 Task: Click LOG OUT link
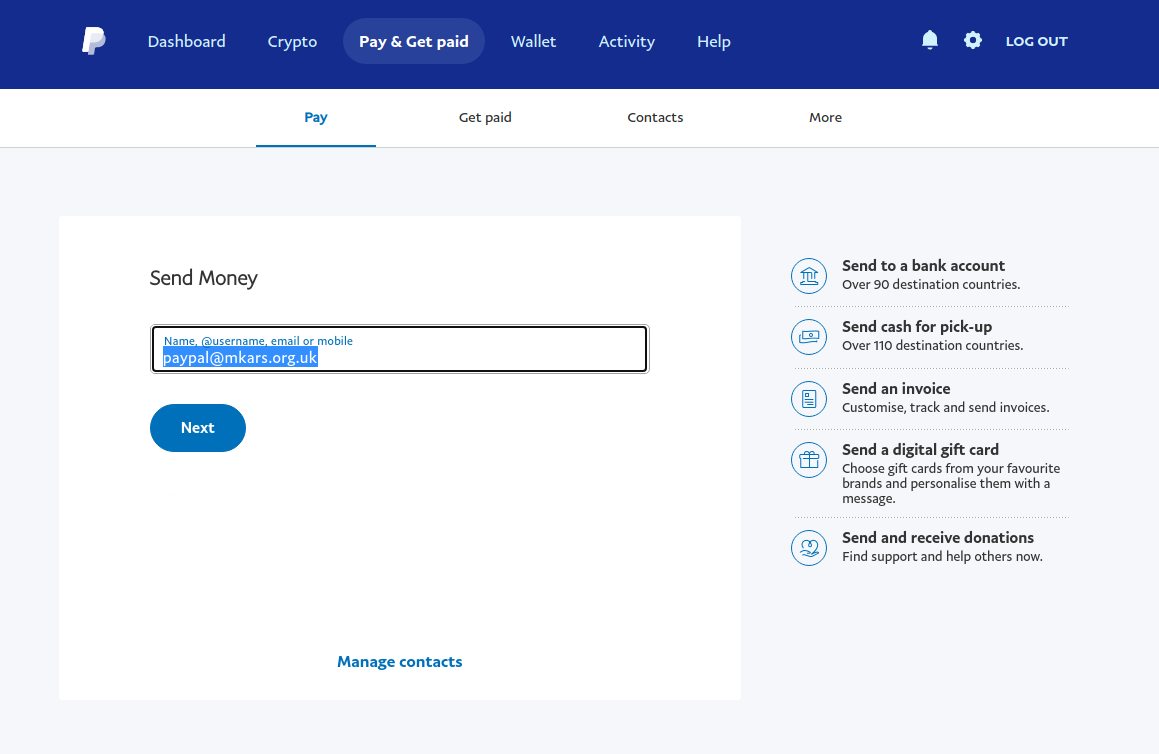tap(1037, 41)
